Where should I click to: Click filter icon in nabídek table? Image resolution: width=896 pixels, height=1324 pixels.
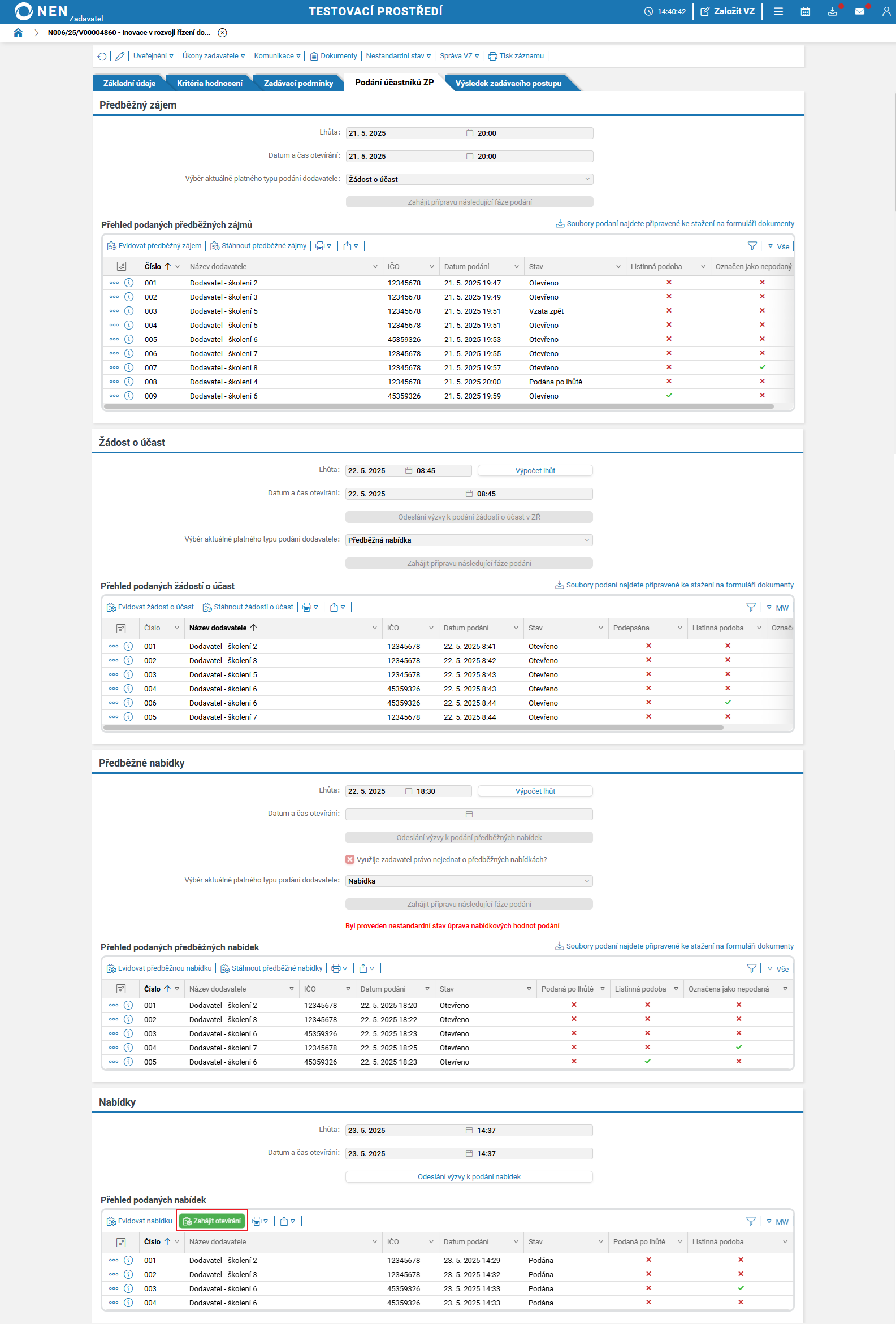click(x=751, y=1221)
